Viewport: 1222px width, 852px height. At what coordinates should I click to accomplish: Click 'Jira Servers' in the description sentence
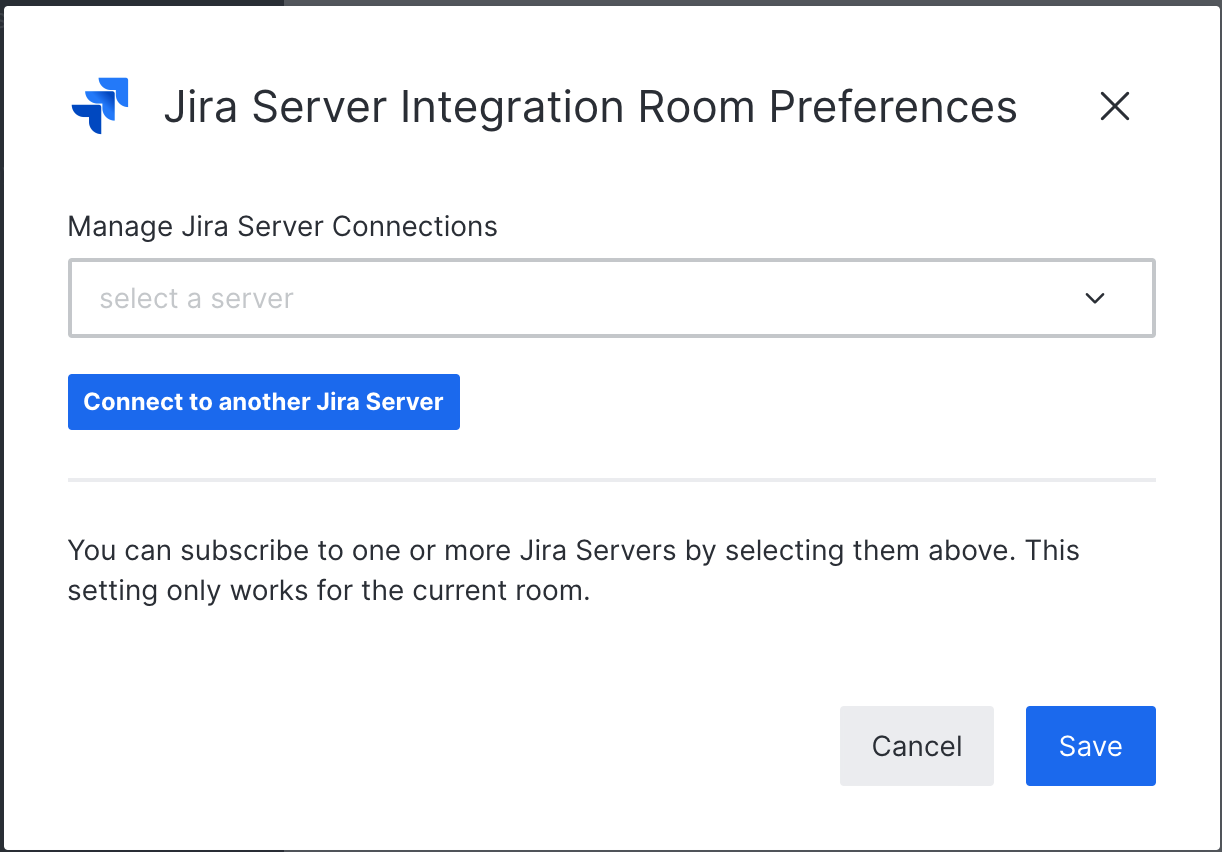[597, 550]
